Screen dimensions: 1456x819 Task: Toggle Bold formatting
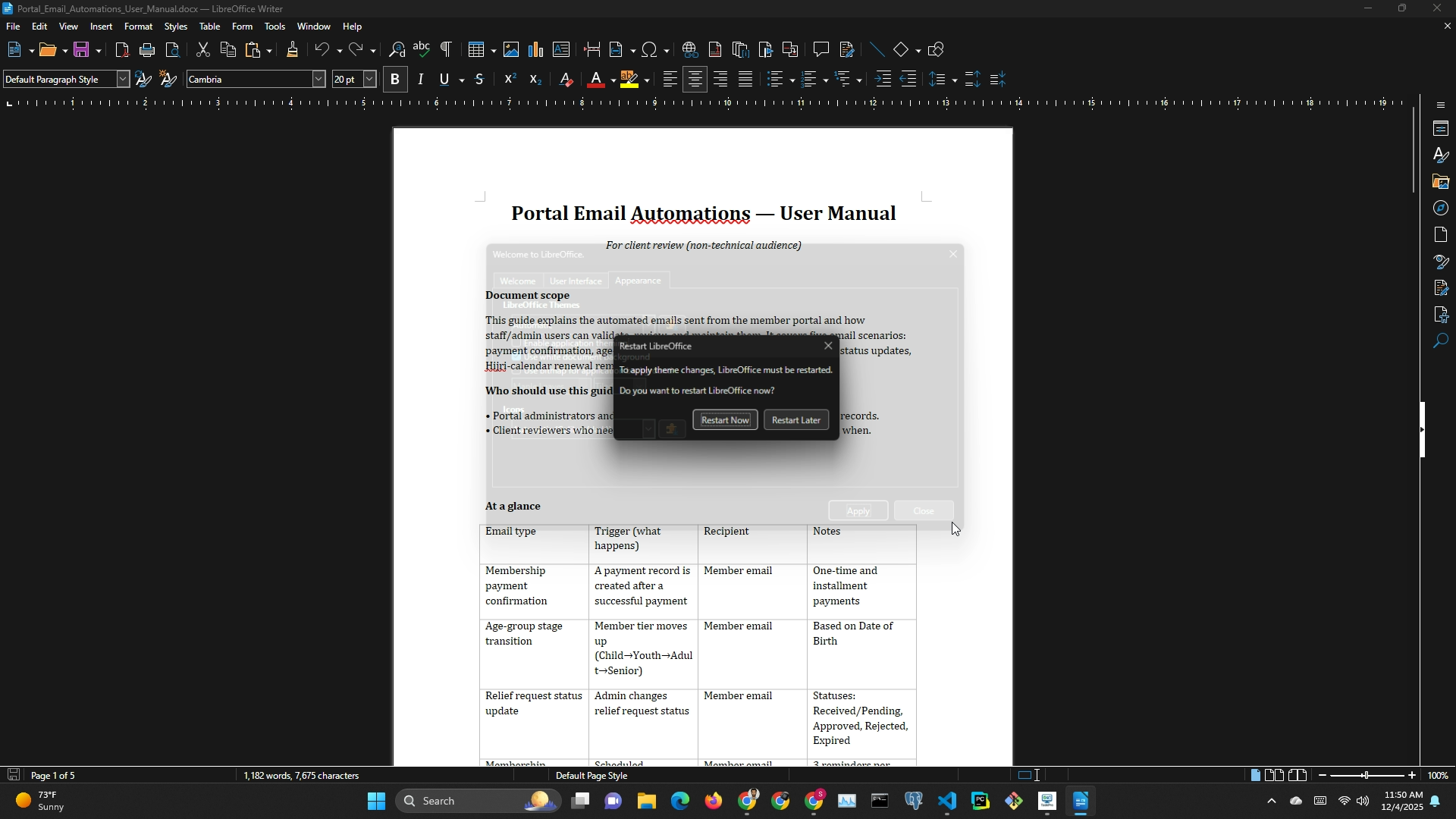click(395, 80)
